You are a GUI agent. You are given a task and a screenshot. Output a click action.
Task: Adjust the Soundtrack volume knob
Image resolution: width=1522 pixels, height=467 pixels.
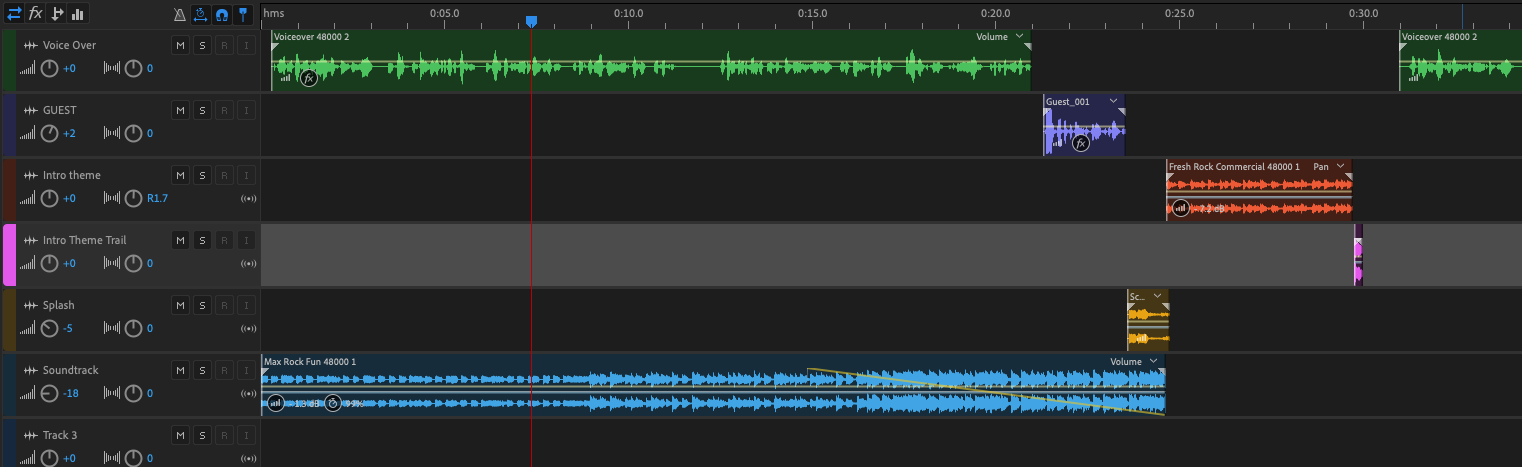(49, 394)
